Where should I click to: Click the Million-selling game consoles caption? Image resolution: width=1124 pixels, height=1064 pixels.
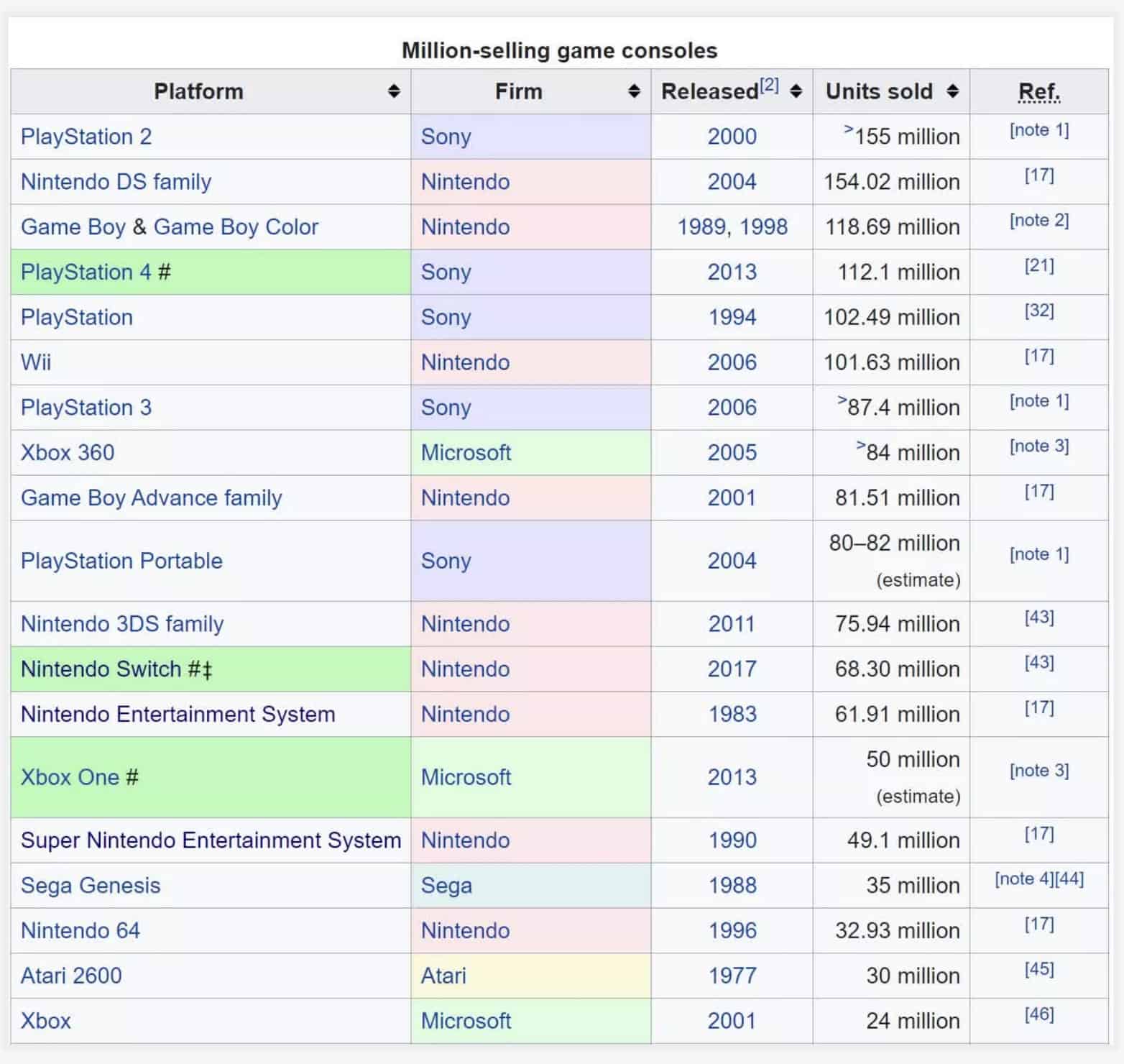(559, 50)
